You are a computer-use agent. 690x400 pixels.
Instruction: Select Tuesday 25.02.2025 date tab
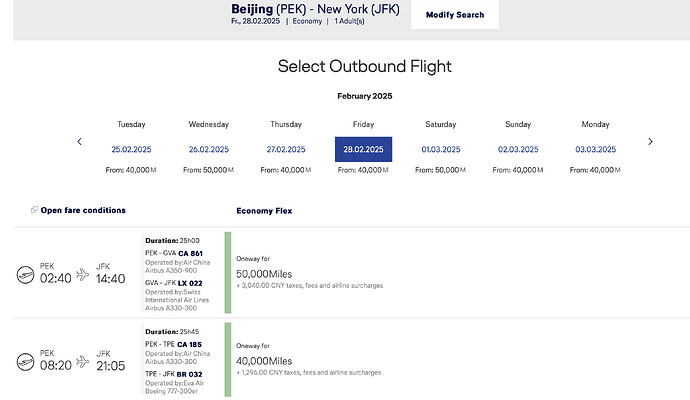tap(132, 149)
